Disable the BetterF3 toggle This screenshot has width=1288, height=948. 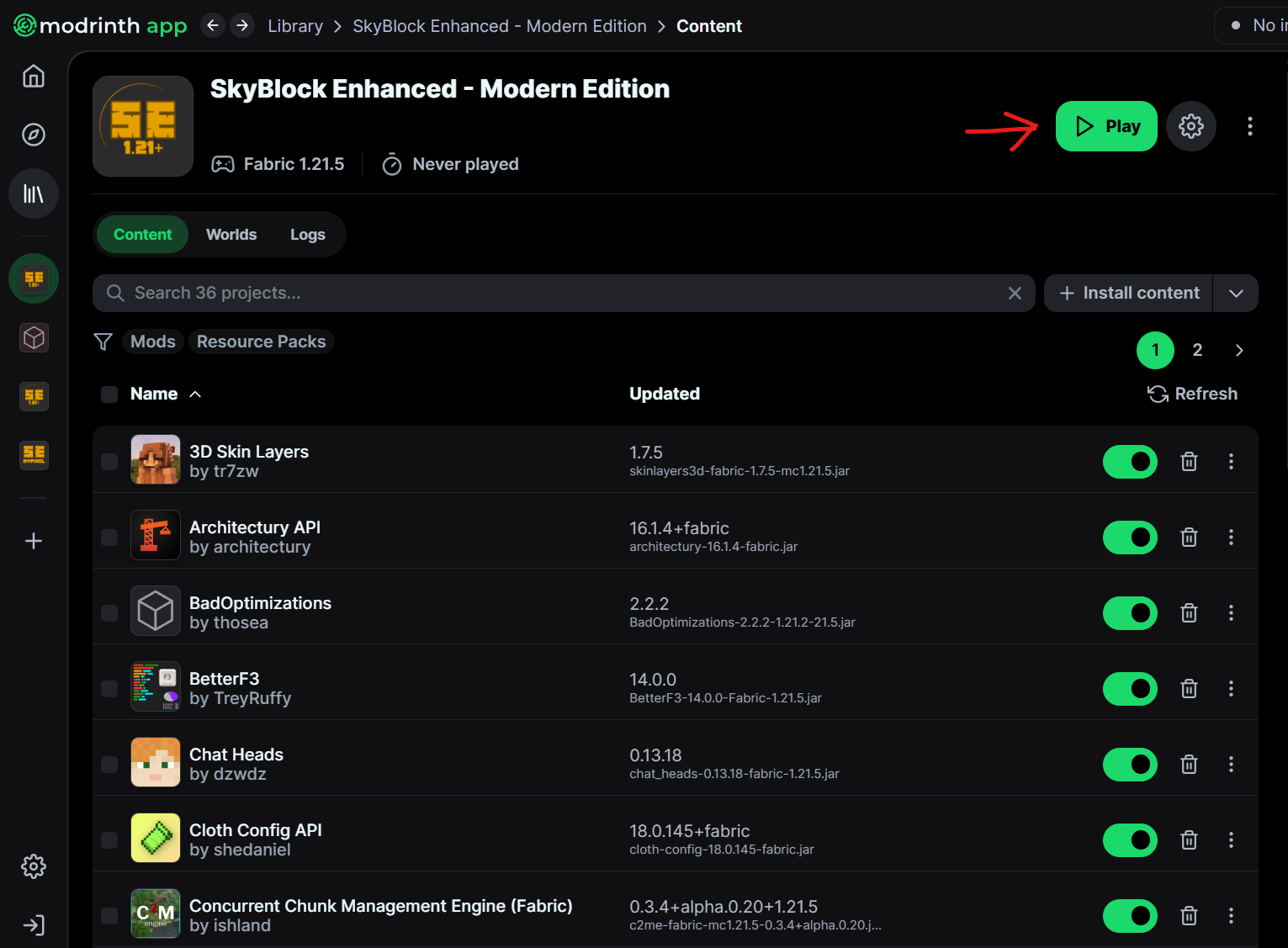[1130, 689]
